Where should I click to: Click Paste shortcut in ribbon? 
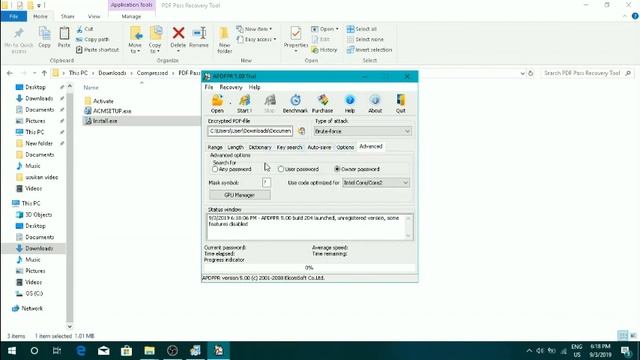pyautogui.click(x=97, y=50)
